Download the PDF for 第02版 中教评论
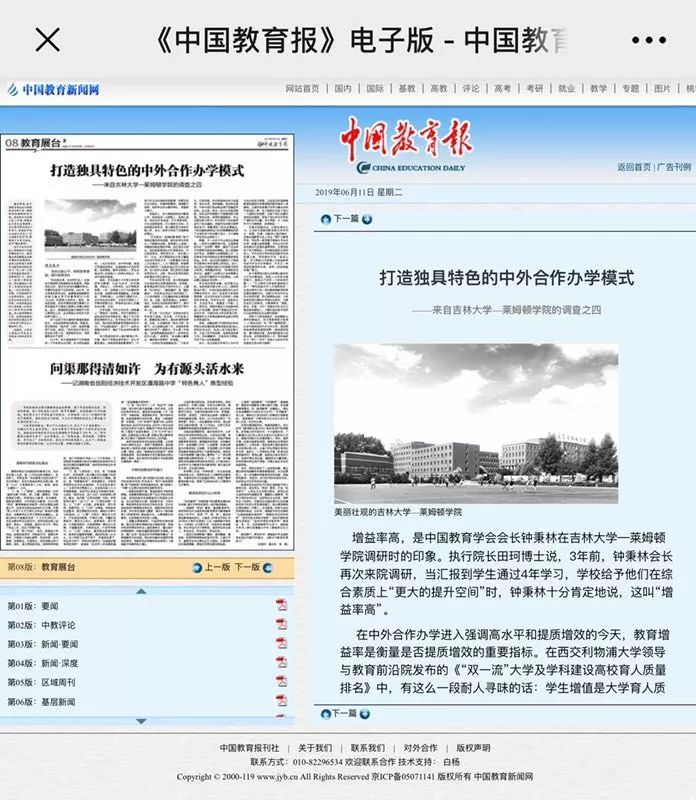This screenshot has height=800, width=696. (x=282, y=624)
